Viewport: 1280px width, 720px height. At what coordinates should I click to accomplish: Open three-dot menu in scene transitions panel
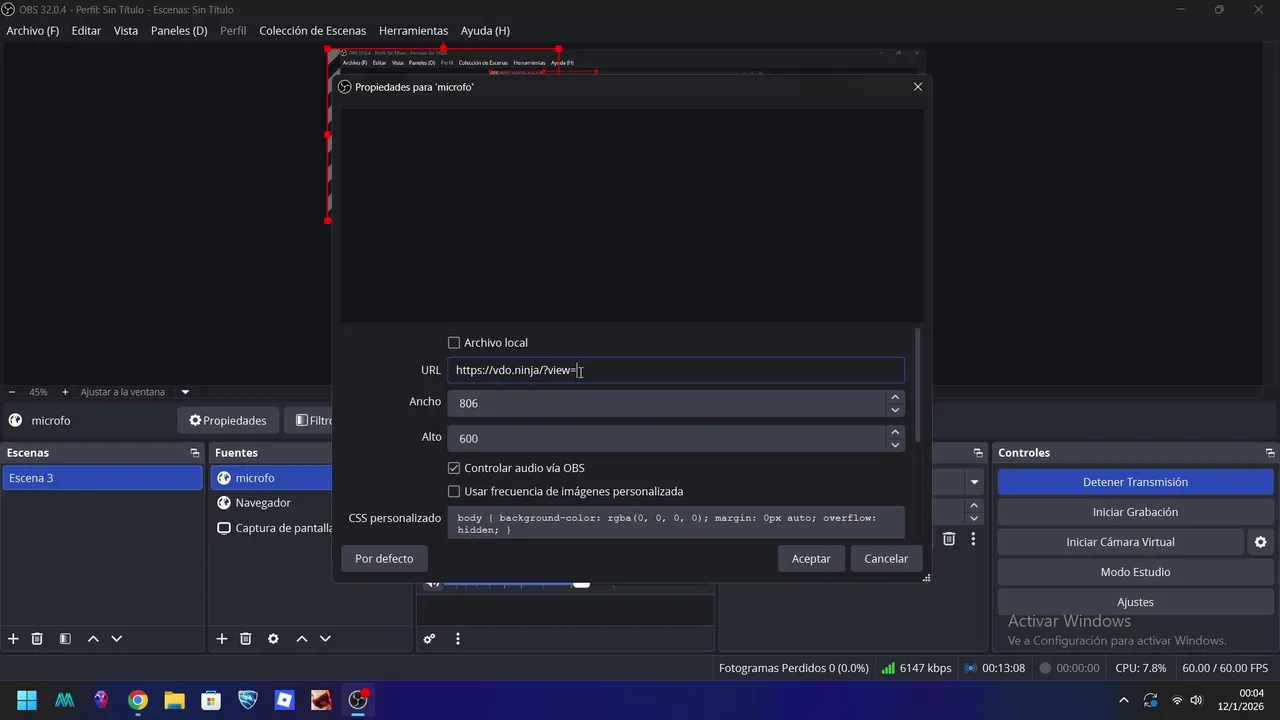click(973, 539)
